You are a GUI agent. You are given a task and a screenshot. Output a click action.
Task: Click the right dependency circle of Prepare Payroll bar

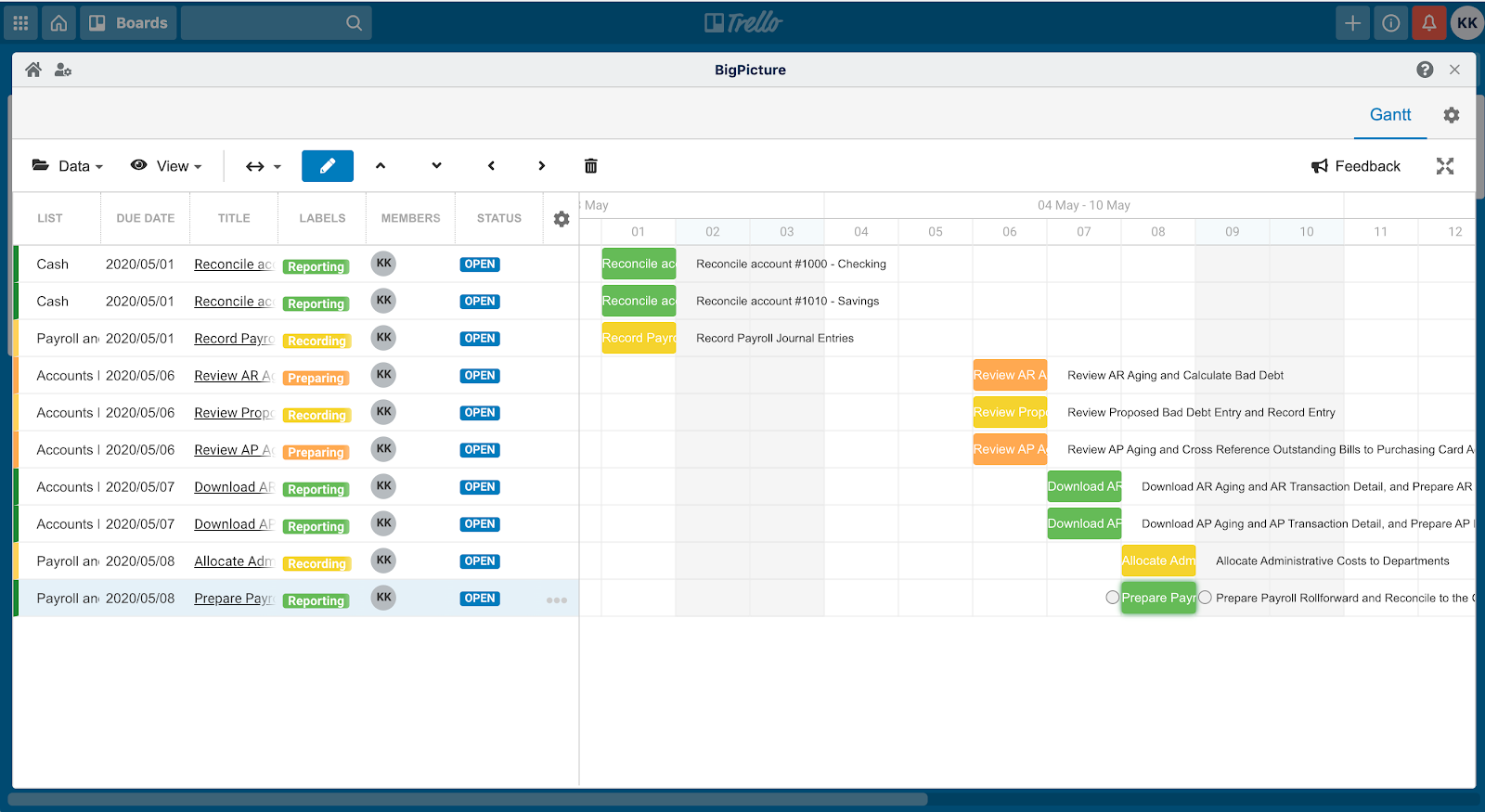point(1205,598)
